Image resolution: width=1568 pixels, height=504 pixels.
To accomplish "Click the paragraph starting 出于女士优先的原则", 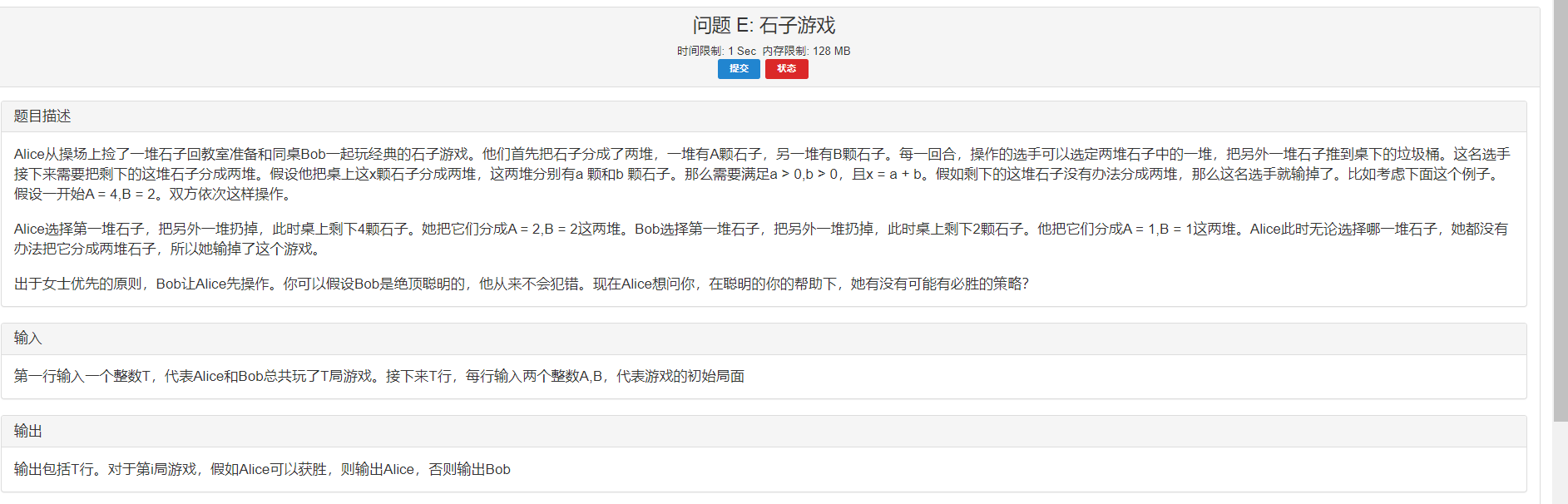I will 522,284.
